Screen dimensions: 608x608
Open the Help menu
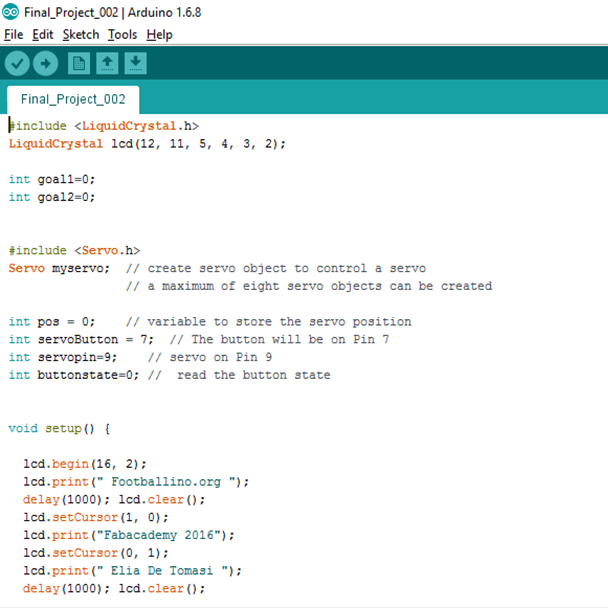tap(159, 35)
